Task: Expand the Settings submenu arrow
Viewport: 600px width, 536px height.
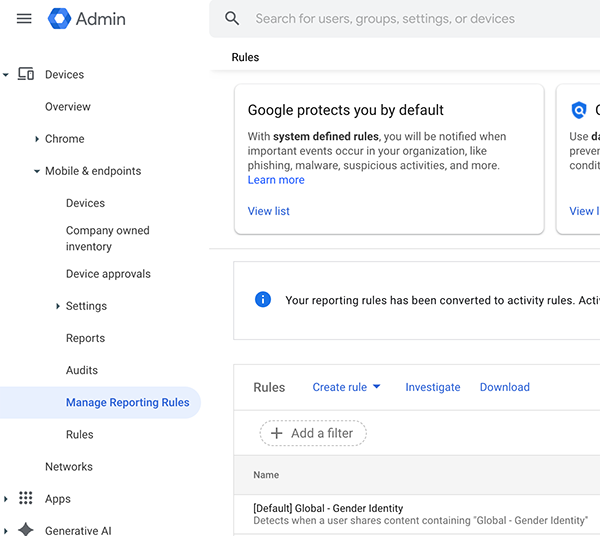Action: point(58,306)
